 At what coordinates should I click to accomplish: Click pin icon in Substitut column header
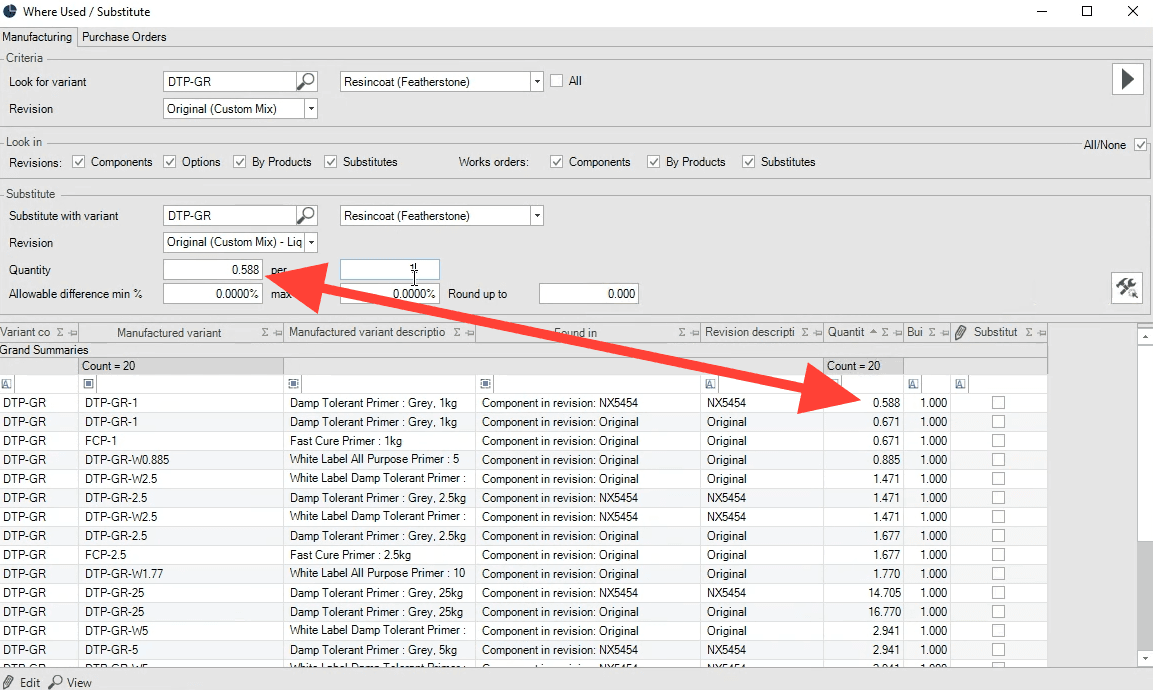(1041, 333)
